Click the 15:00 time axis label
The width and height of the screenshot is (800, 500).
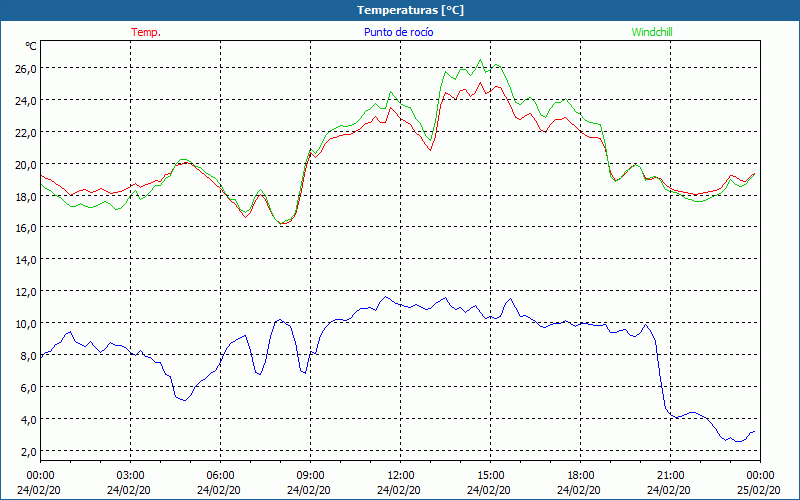pos(491,476)
